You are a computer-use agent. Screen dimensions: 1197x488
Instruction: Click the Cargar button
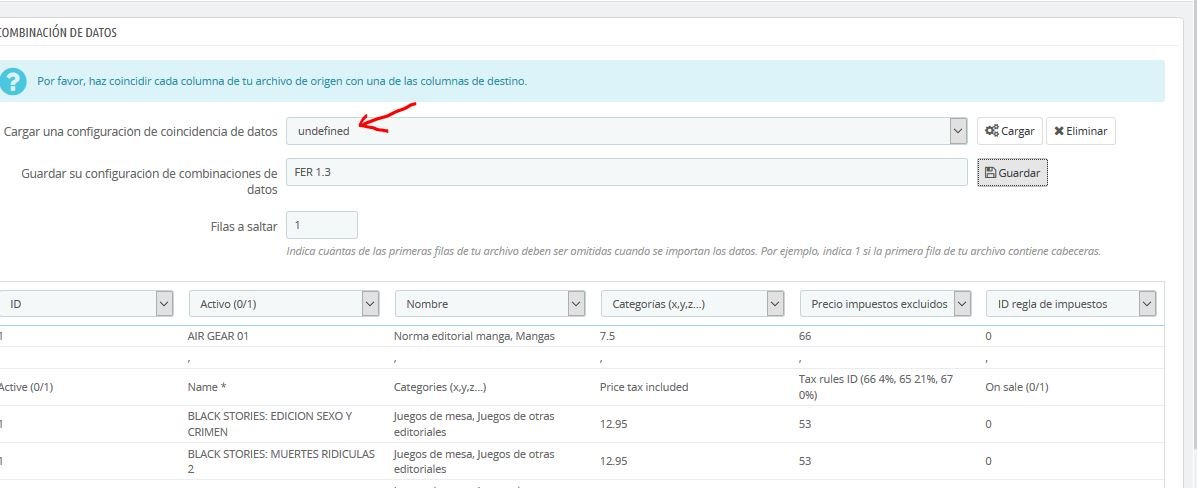(x=1009, y=131)
